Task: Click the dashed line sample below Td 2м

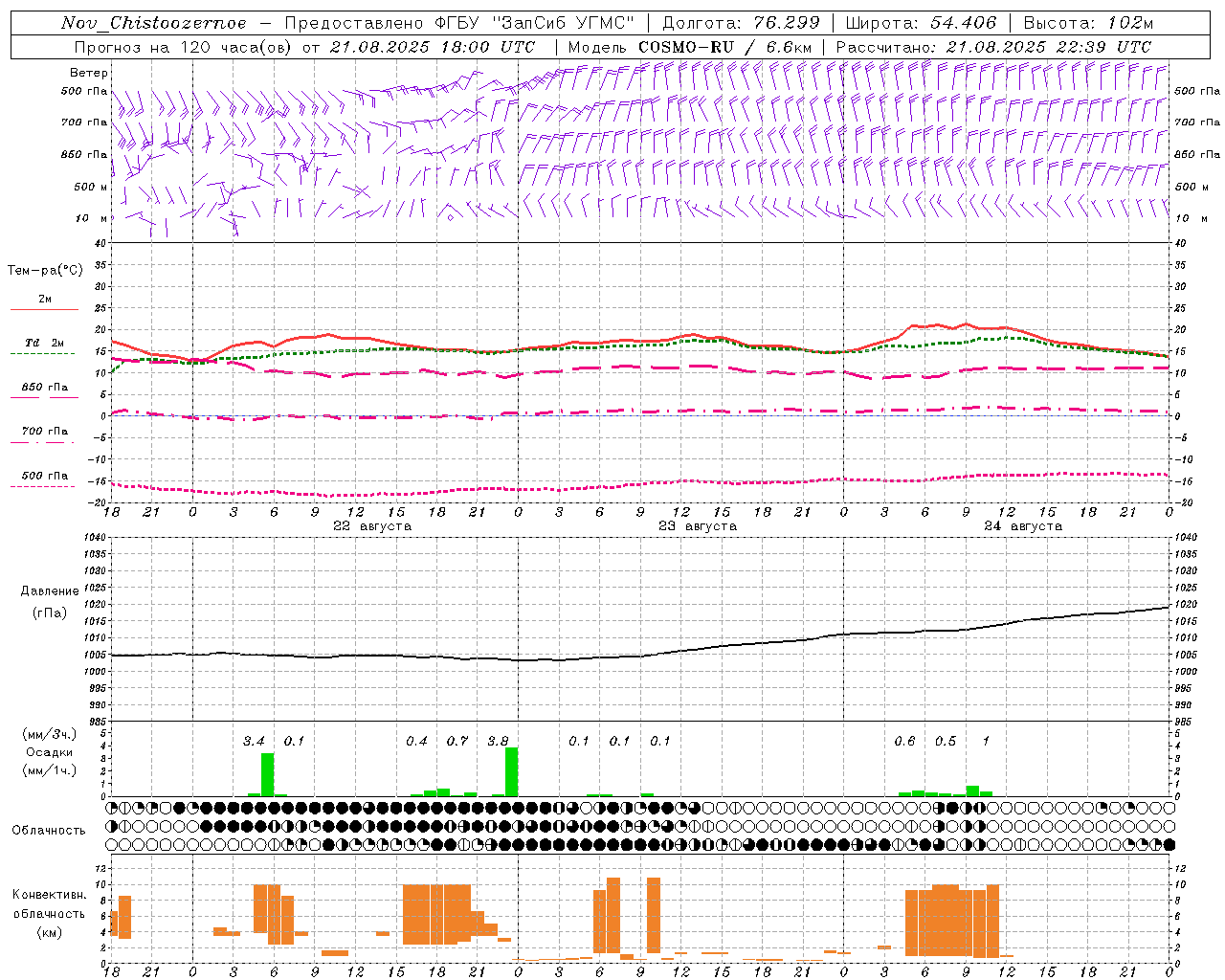Action: (44, 354)
